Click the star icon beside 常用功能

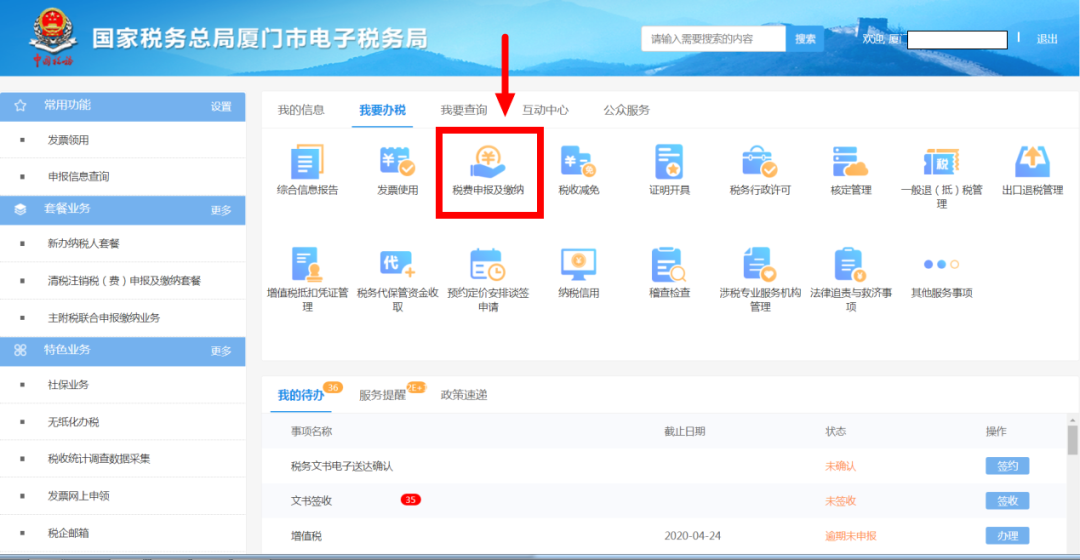coord(20,105)
